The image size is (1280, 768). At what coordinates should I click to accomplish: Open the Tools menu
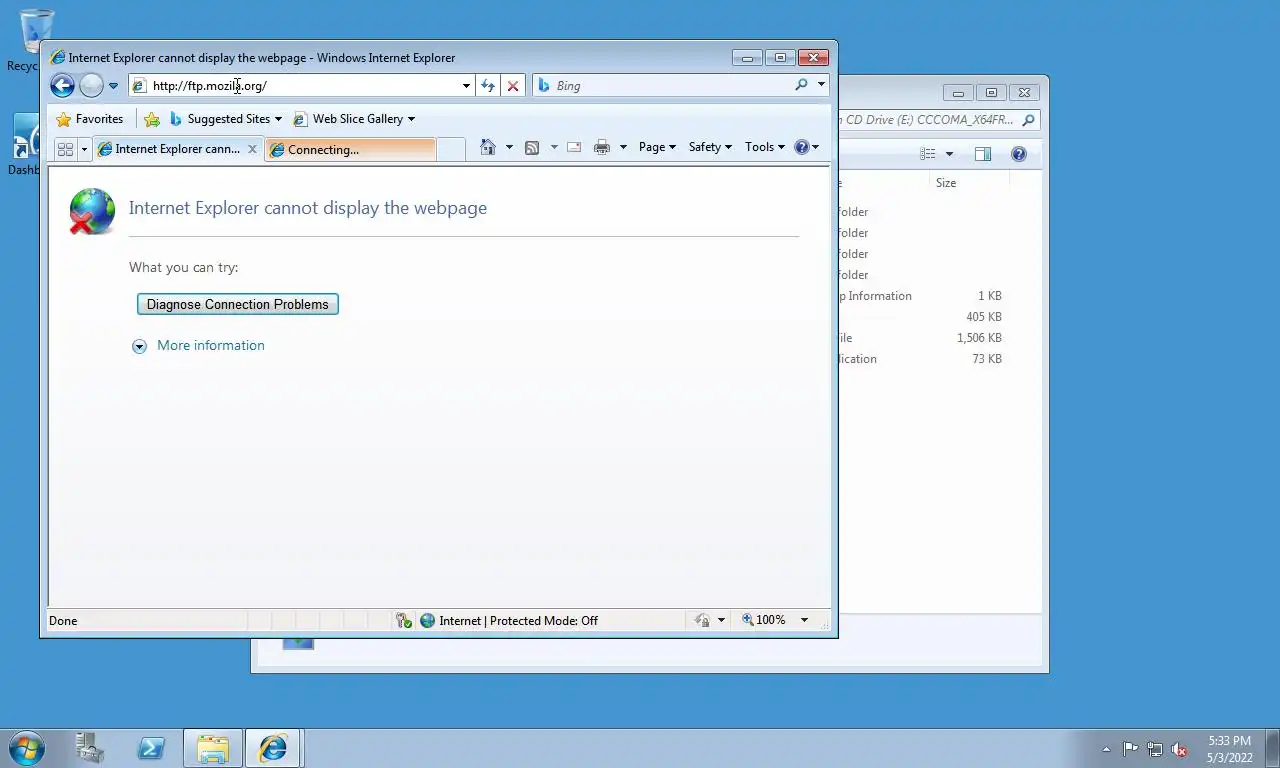tap(765, 147)
